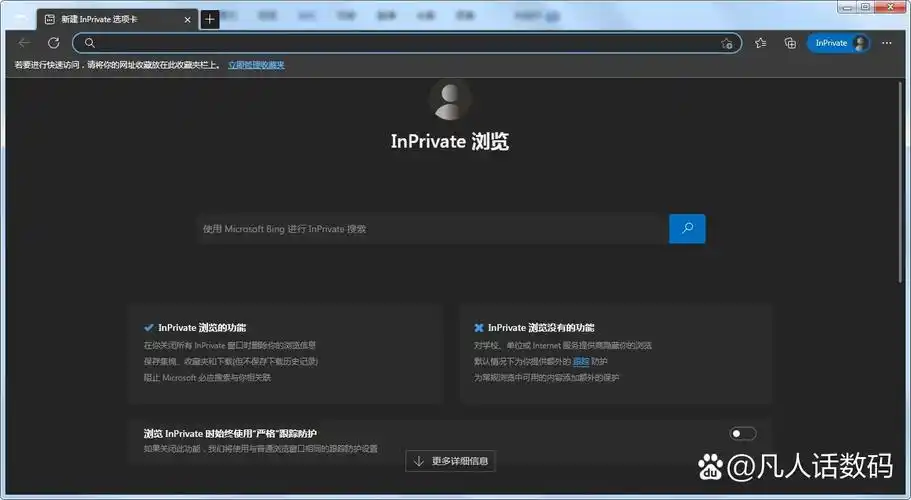Click the InPrivate 浏览 heading
This screenshot has height=500, width=911.
click(x=450, y=141)
